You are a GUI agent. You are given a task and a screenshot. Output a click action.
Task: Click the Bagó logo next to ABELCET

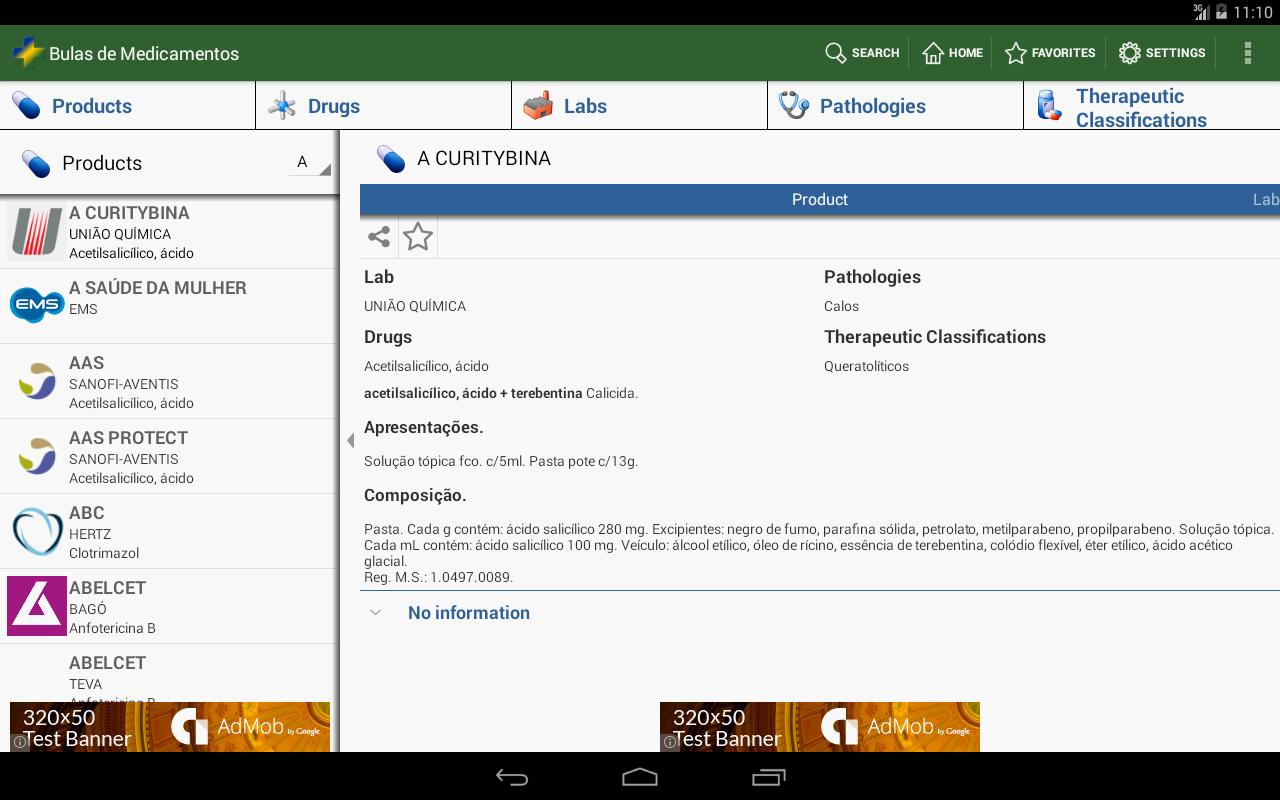37,606
